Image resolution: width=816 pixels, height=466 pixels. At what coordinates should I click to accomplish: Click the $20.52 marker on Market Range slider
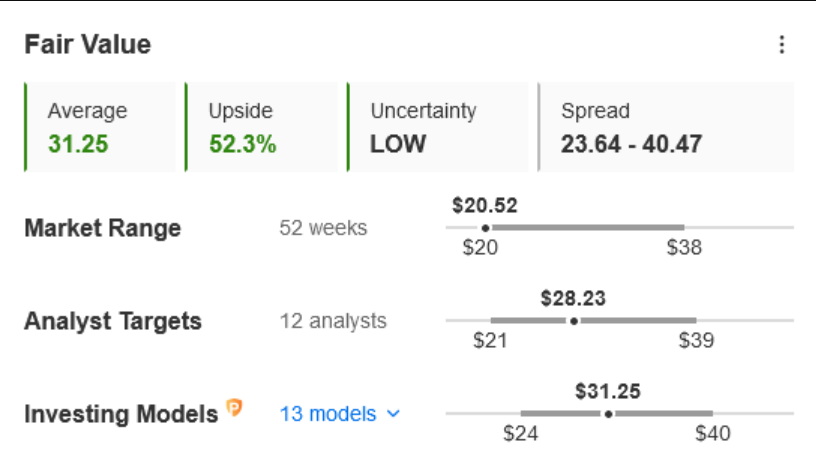tap(485, 228)
